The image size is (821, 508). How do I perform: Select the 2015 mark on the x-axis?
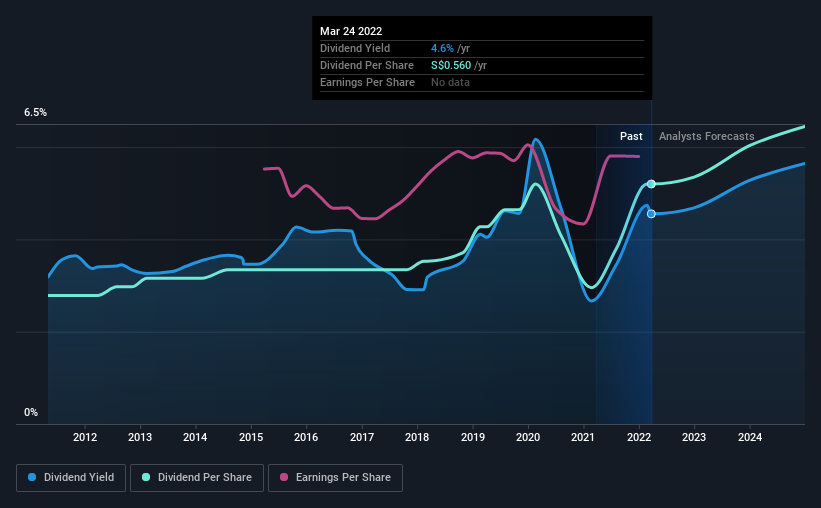tap(251, 437)
